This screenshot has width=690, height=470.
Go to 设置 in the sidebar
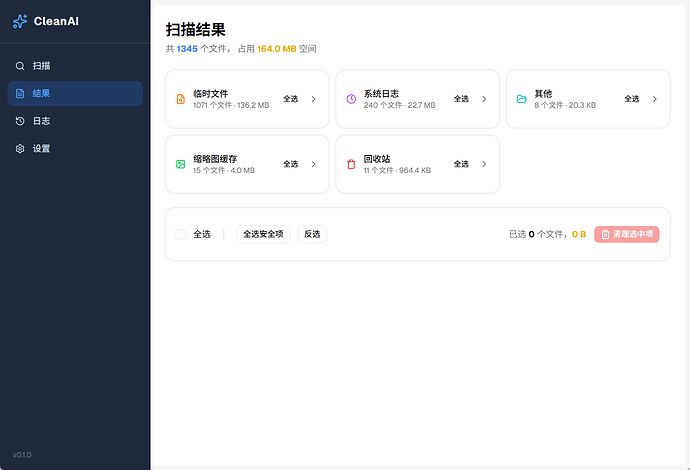(x=75, y=149)
